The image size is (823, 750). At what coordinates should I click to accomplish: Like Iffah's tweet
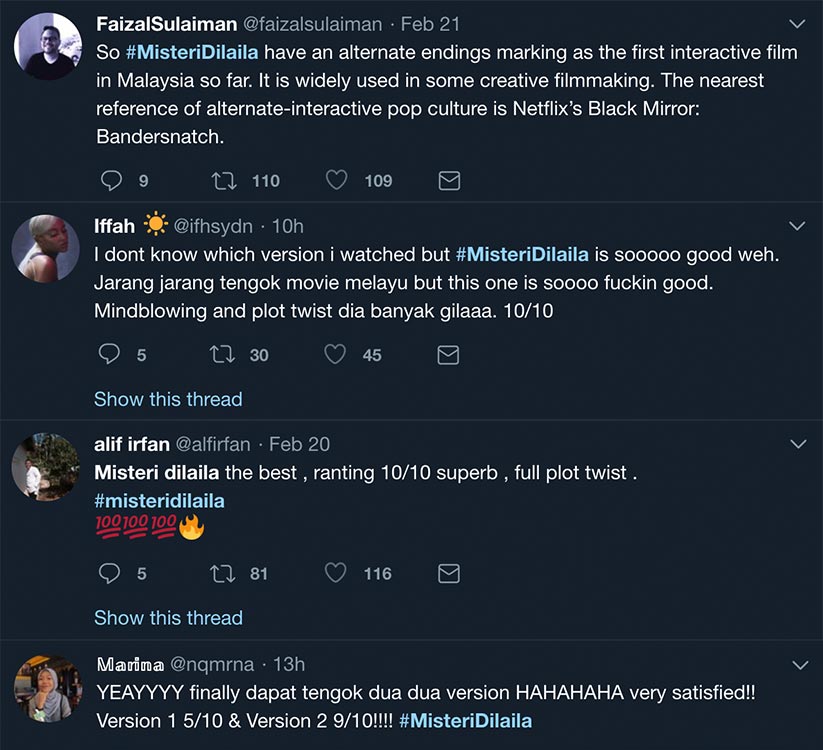click(x=335, y=354)
